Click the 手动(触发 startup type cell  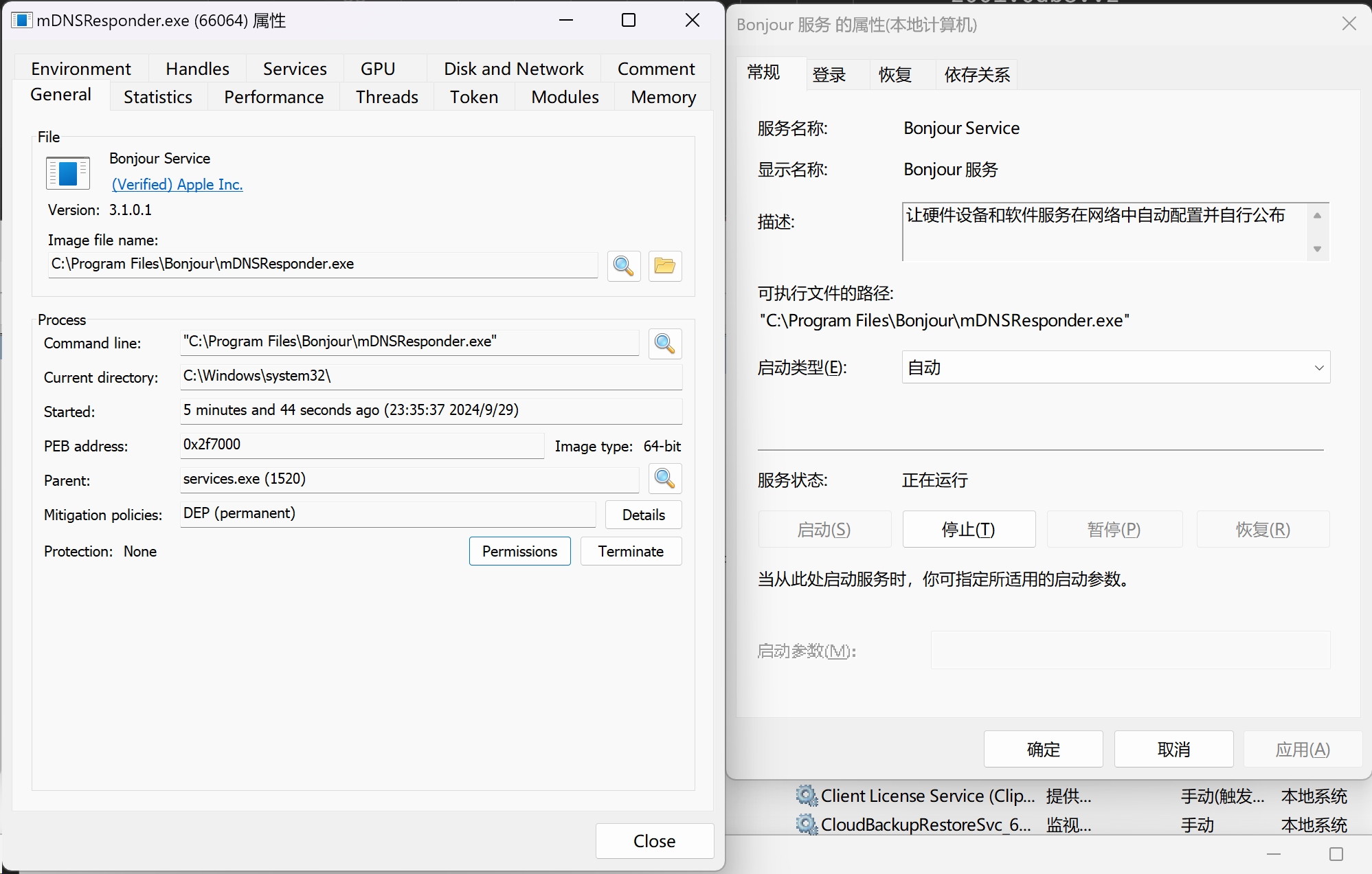1222,796
